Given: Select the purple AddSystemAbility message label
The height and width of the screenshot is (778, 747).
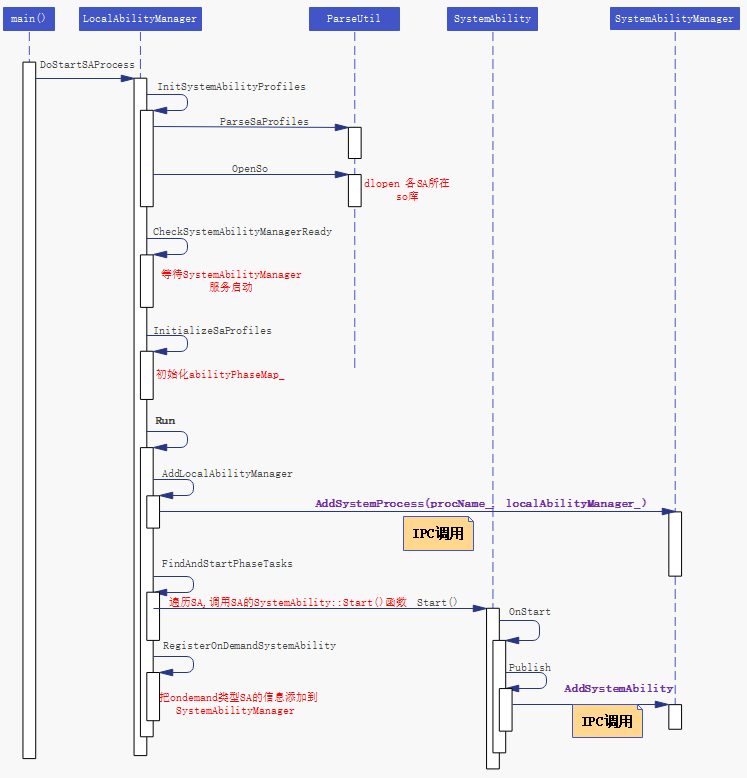Looking at the screenshot, I should tap(618, 688).
